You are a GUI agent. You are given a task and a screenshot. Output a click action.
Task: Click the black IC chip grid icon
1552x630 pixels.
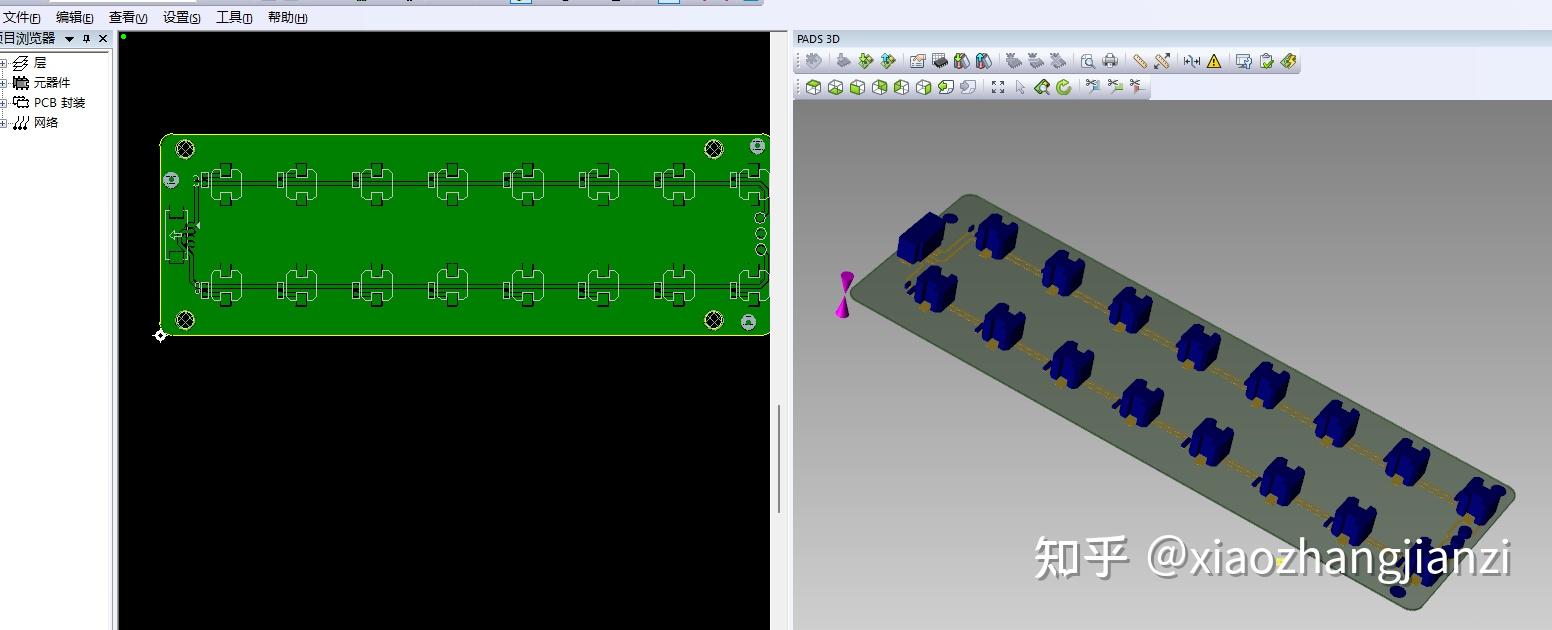point(939,61)
